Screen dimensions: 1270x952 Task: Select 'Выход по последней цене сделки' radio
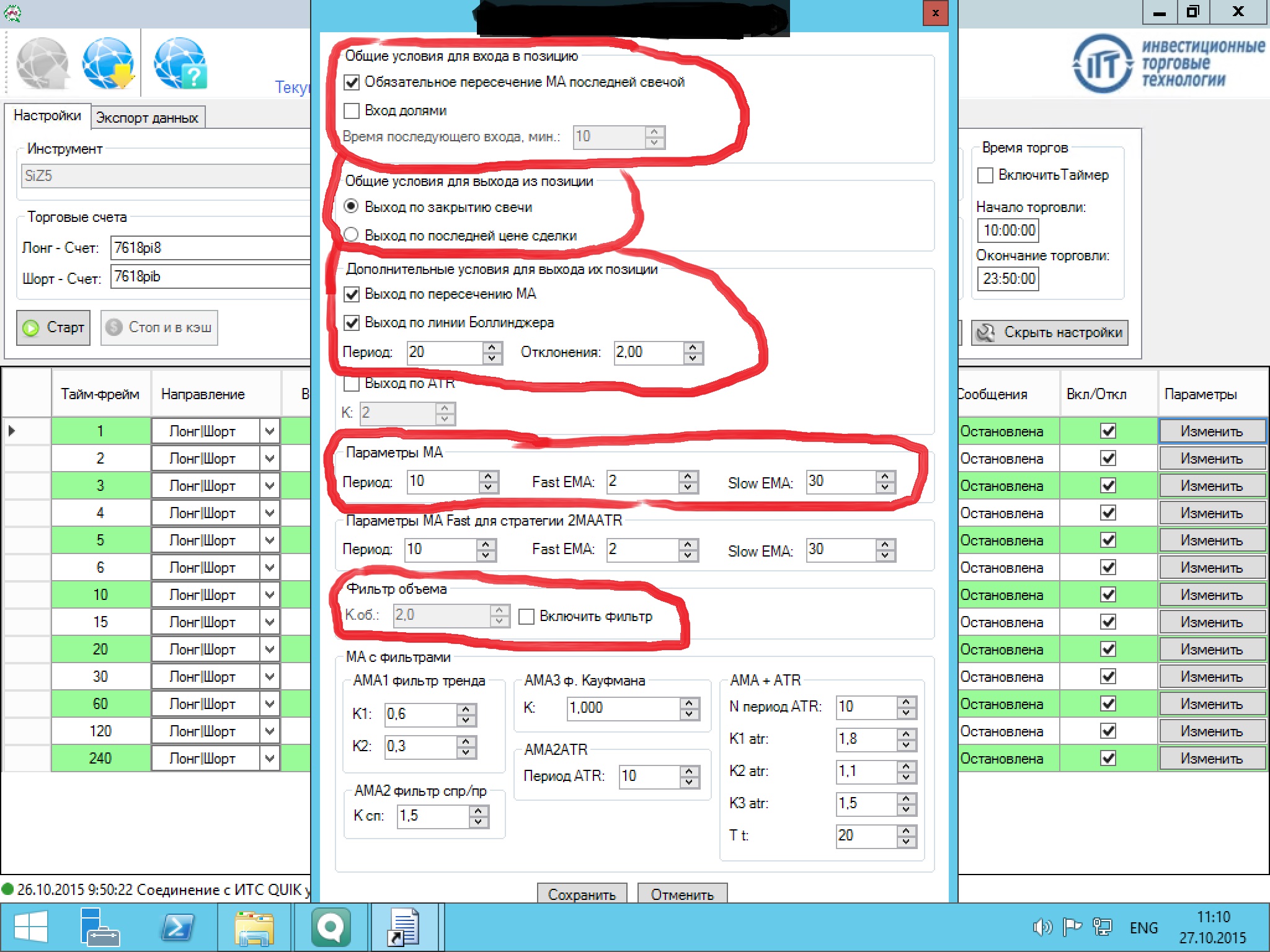pos(352,236)
